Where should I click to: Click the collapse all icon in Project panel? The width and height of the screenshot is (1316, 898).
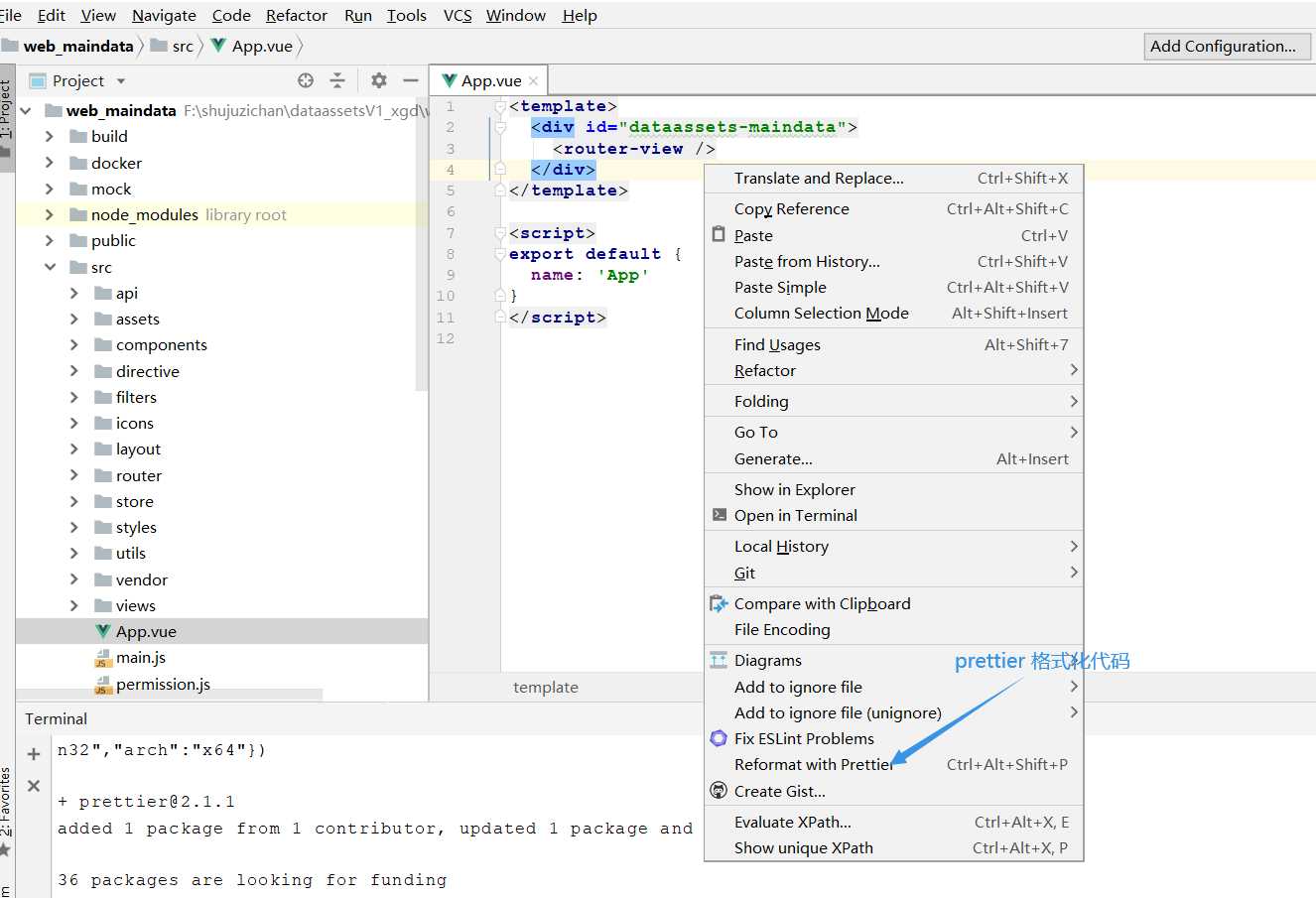point(337,81)
